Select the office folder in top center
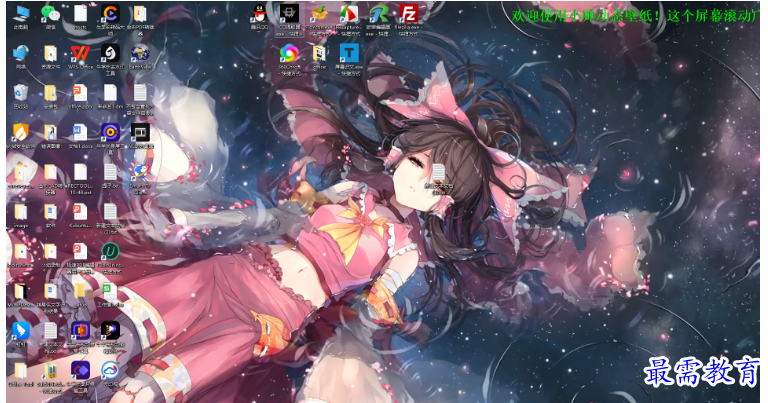Screen dimensions: 768x403 [x=319, y=53]
